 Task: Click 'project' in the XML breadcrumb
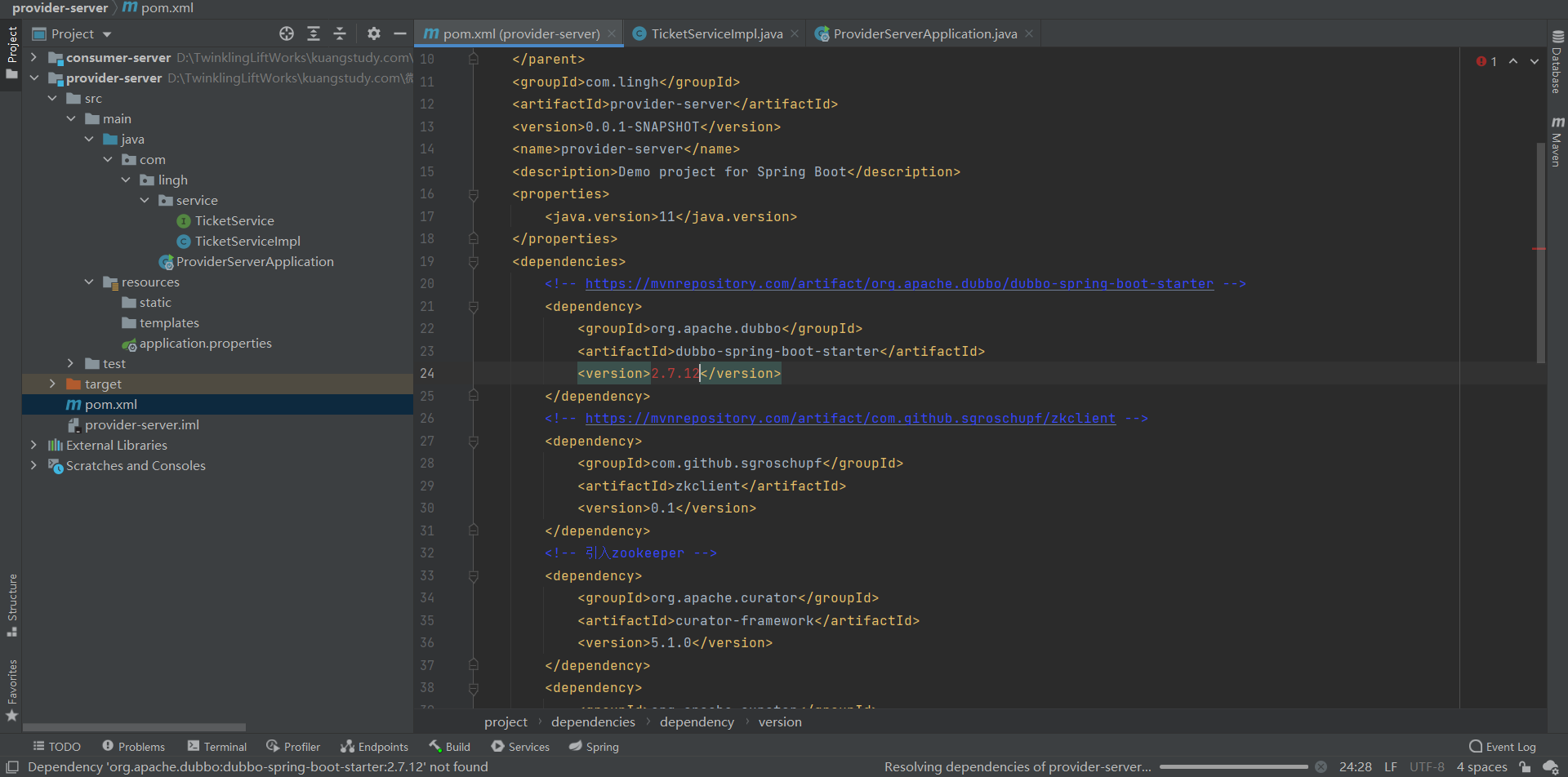[506, 721]
